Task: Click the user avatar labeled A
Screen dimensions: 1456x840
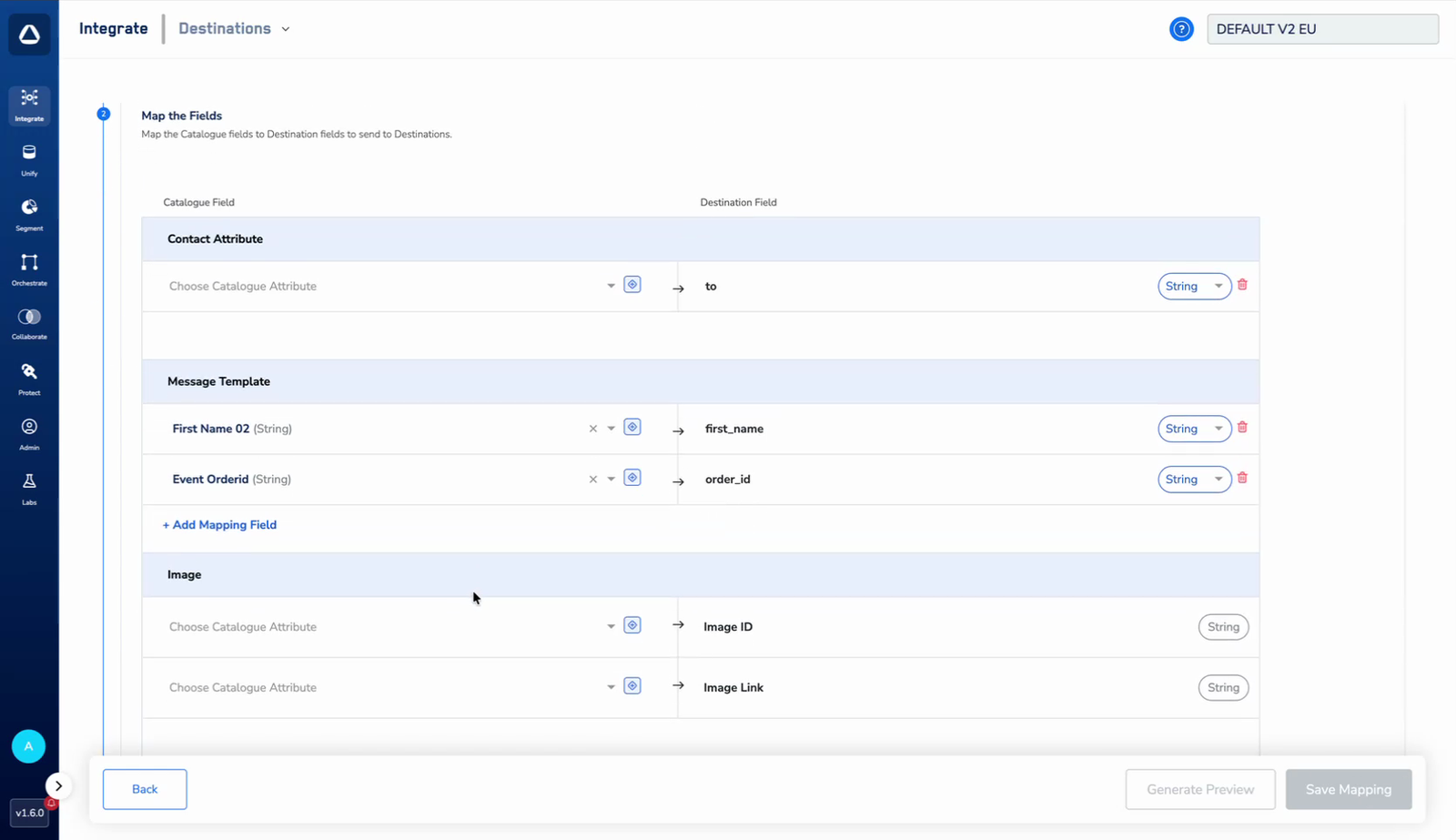Action: coord(28,746)
